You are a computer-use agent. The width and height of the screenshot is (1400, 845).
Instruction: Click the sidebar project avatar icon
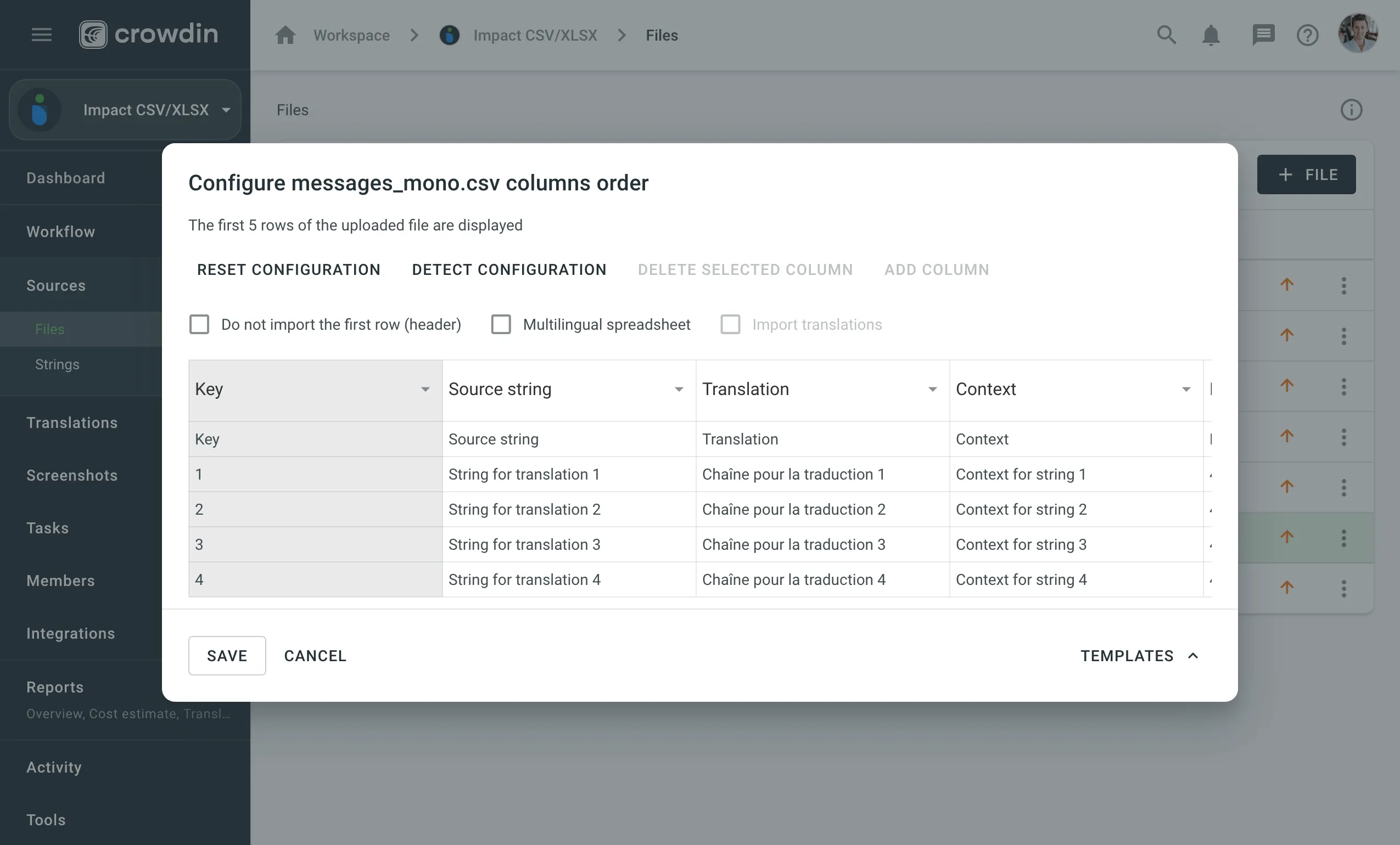point(40,110)
